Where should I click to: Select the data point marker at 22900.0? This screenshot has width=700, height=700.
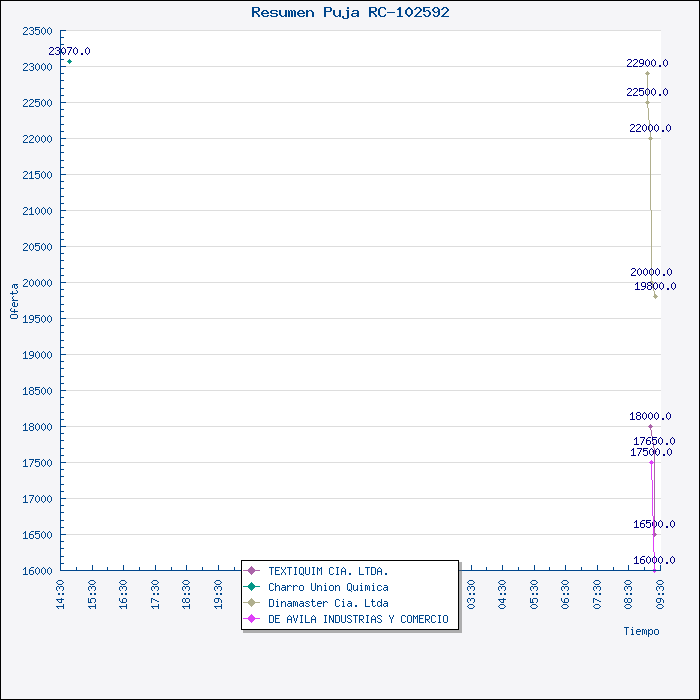[647, 73]
